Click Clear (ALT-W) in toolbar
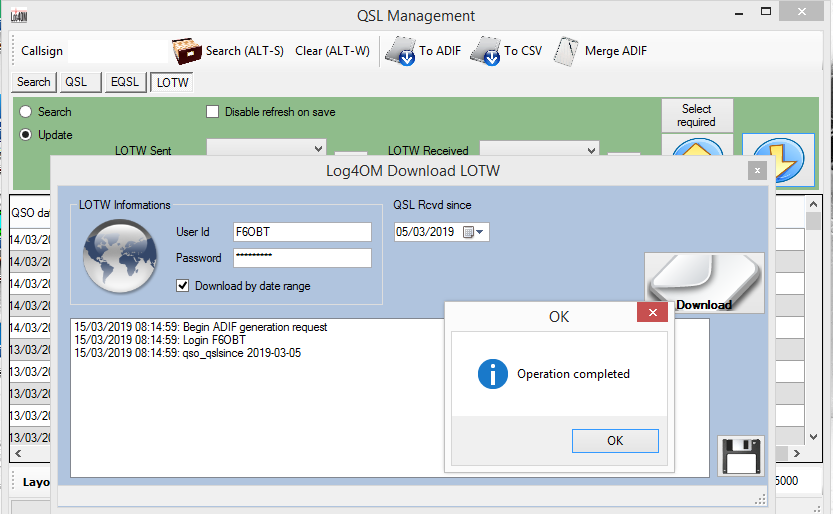 coord(333,51)
